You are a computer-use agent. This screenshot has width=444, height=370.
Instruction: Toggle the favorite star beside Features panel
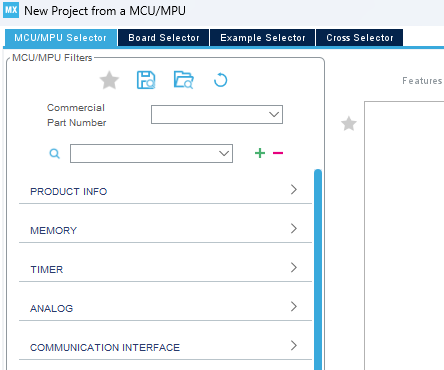point(349,124)
